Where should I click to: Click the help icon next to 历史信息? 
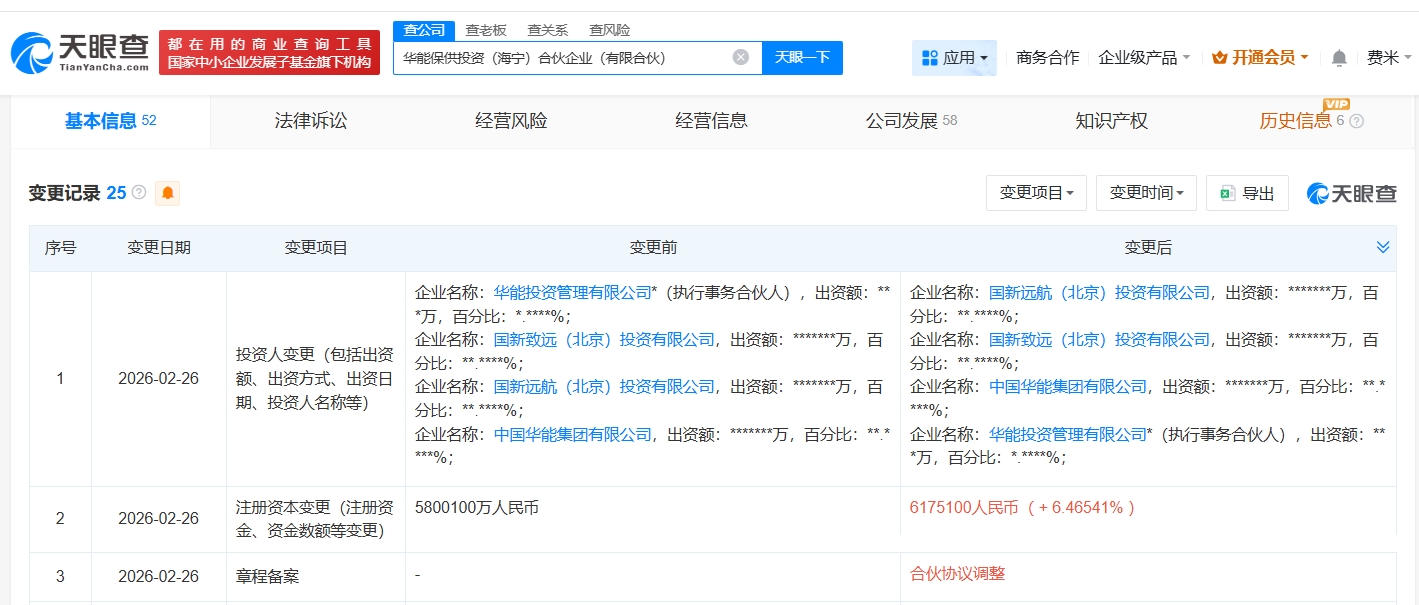pos(1356,121)
